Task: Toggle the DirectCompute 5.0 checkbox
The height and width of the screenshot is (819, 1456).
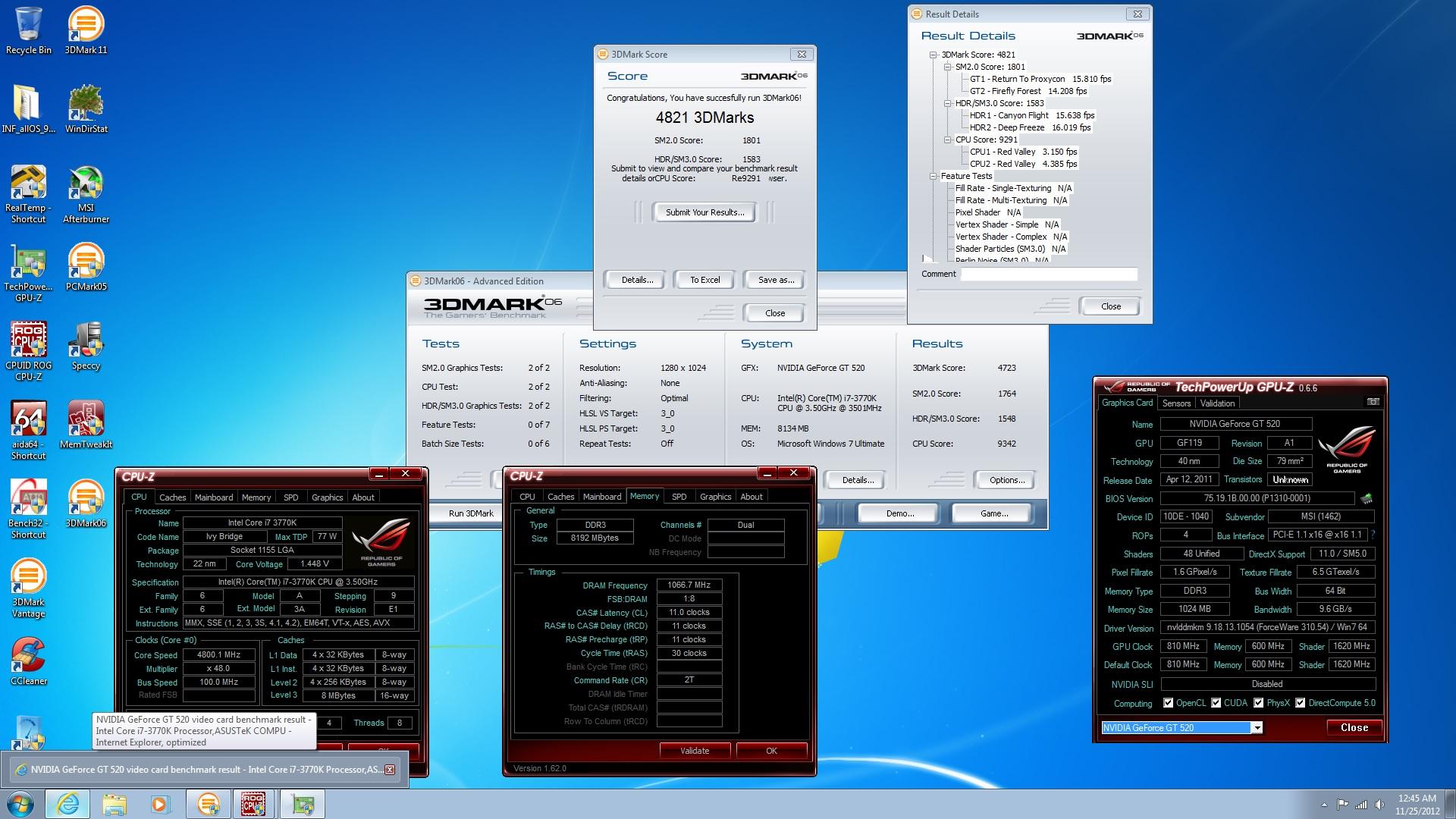Action: tap(1300, 703)
